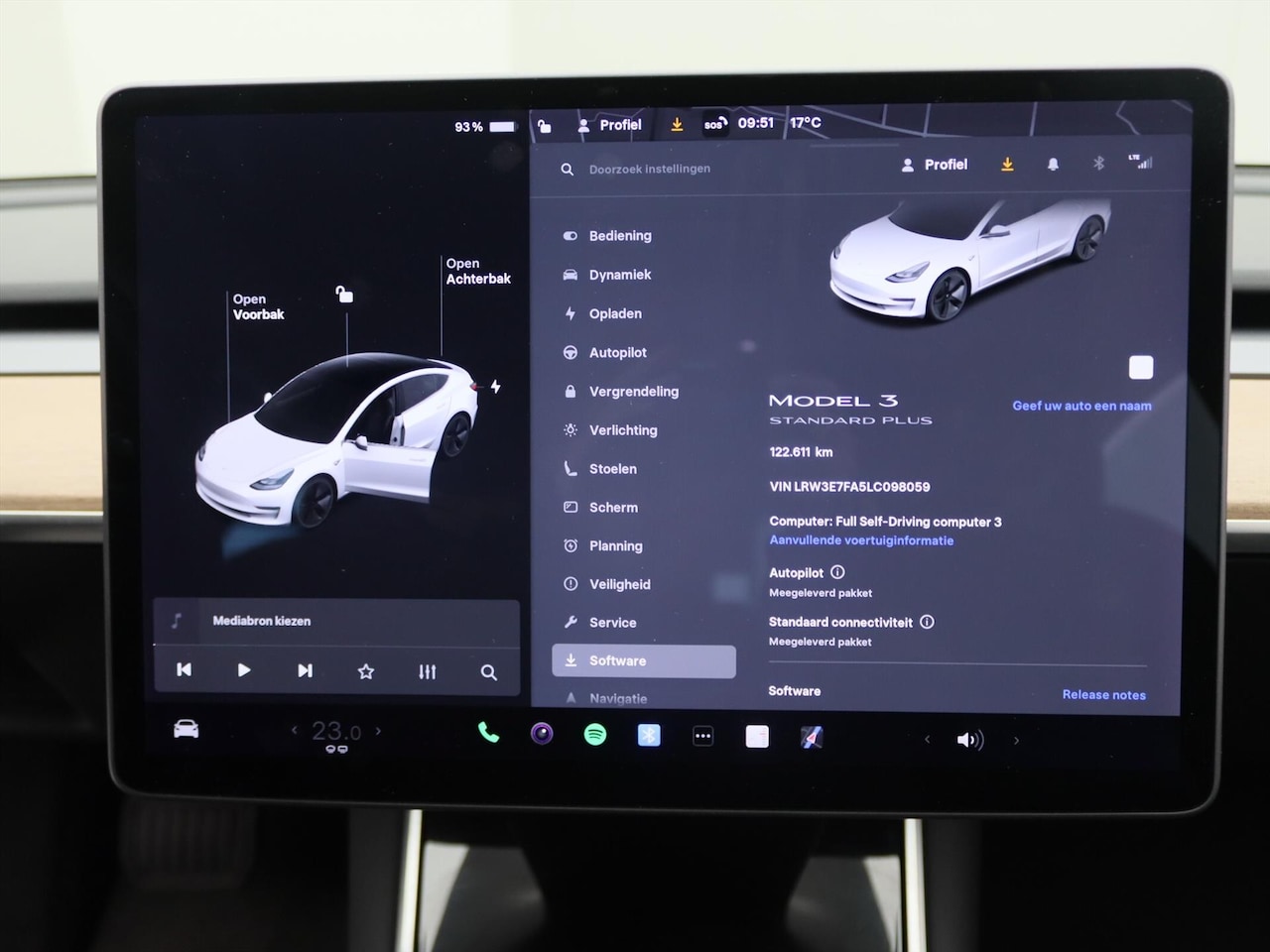Click the Doorzoek instellingen search field

649,170
